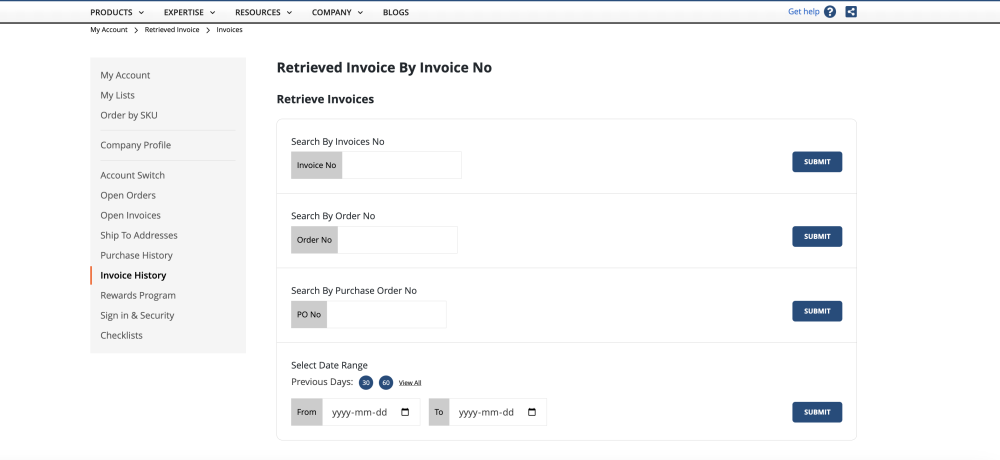The width and height of the screenshot is (1000, 460).
Task: Open the To date calendar picker icon
Action: click(532, 412)
